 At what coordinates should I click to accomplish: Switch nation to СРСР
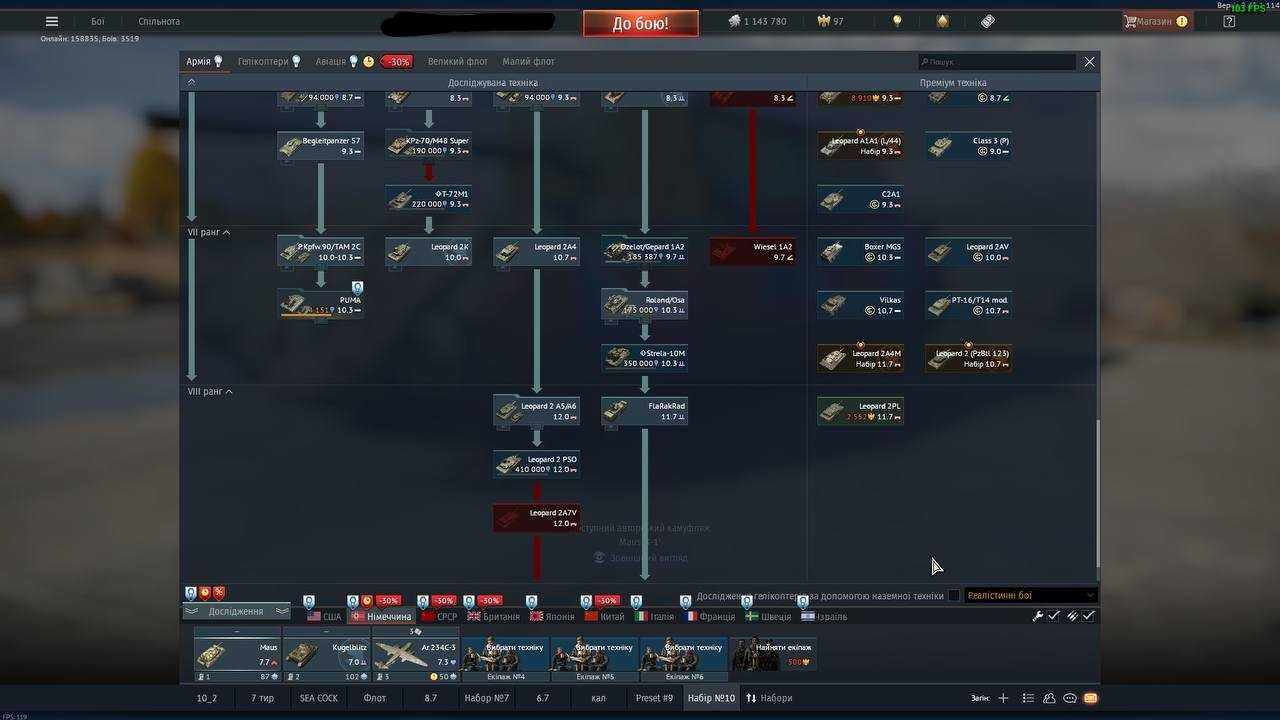pyautogui.click(x=439, y=617)
